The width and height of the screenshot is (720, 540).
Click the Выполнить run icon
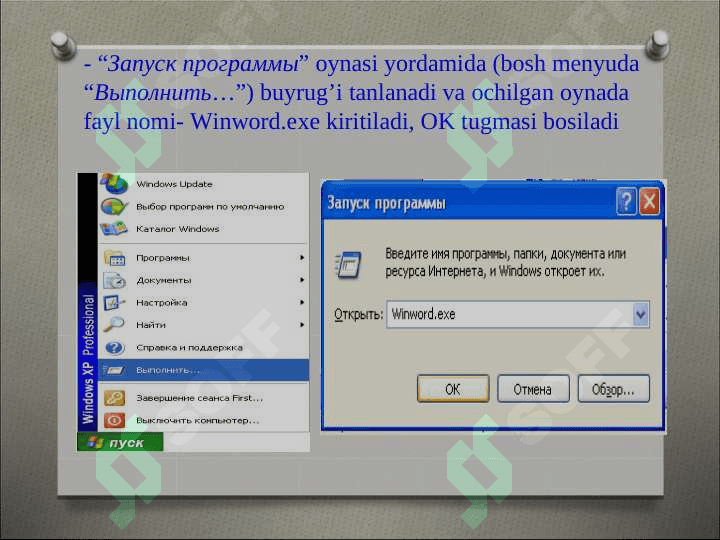pyautogui.click(x=114, y=370)
